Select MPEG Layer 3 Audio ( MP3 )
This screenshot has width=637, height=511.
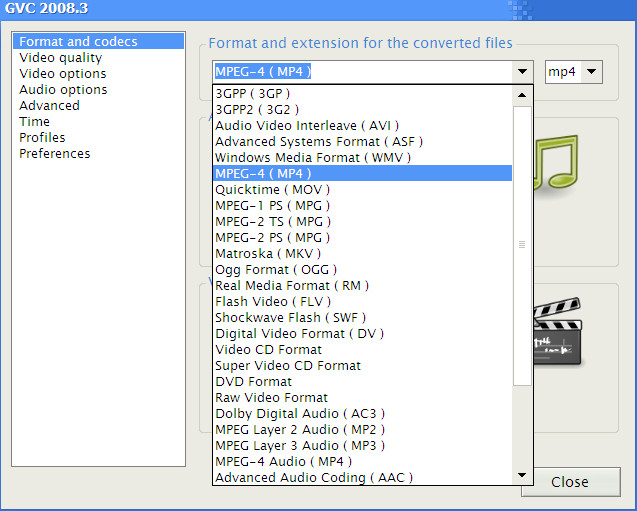pyautogui.click(x=362, y=446)
